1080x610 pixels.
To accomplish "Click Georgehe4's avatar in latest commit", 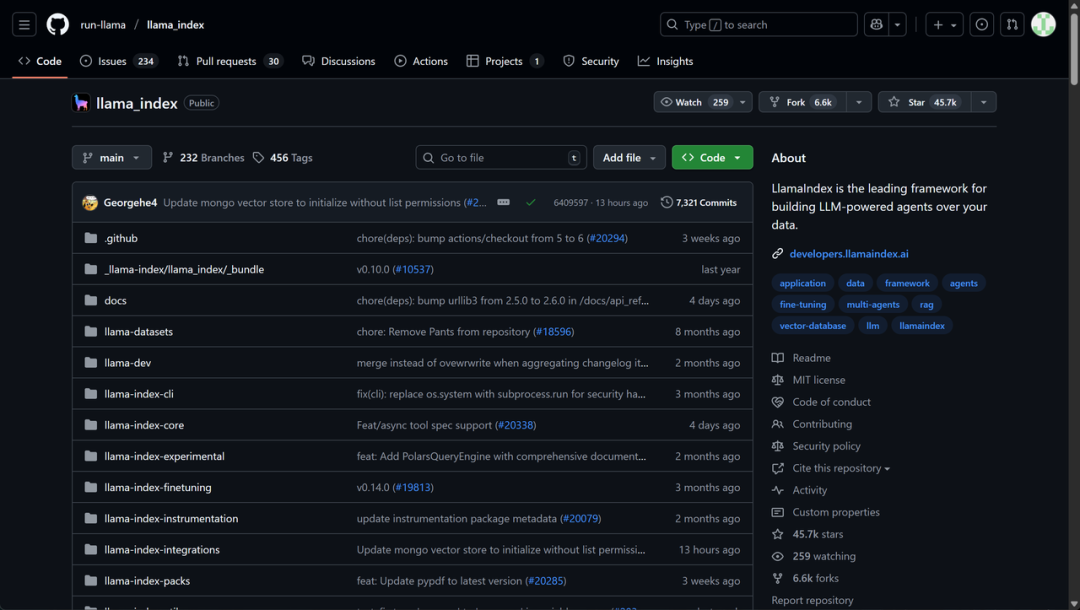I will click(90, 202).
